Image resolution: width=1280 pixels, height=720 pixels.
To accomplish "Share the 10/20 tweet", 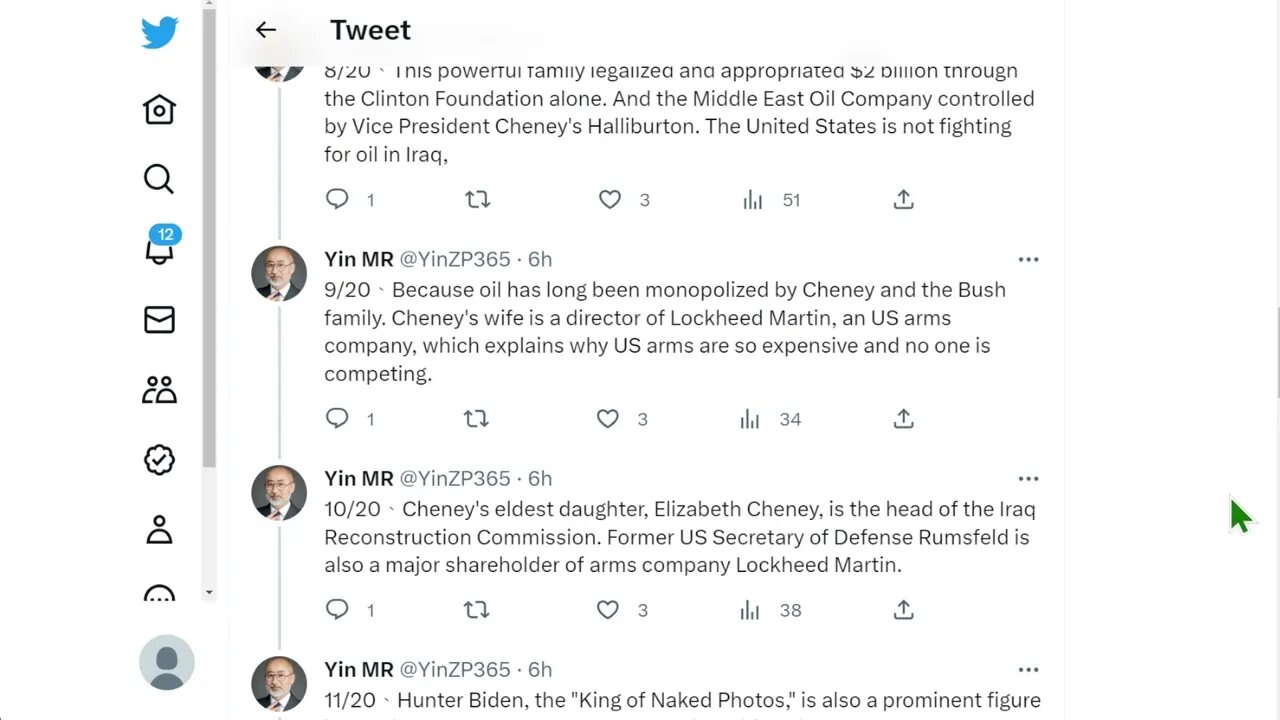I will [903, 610].
